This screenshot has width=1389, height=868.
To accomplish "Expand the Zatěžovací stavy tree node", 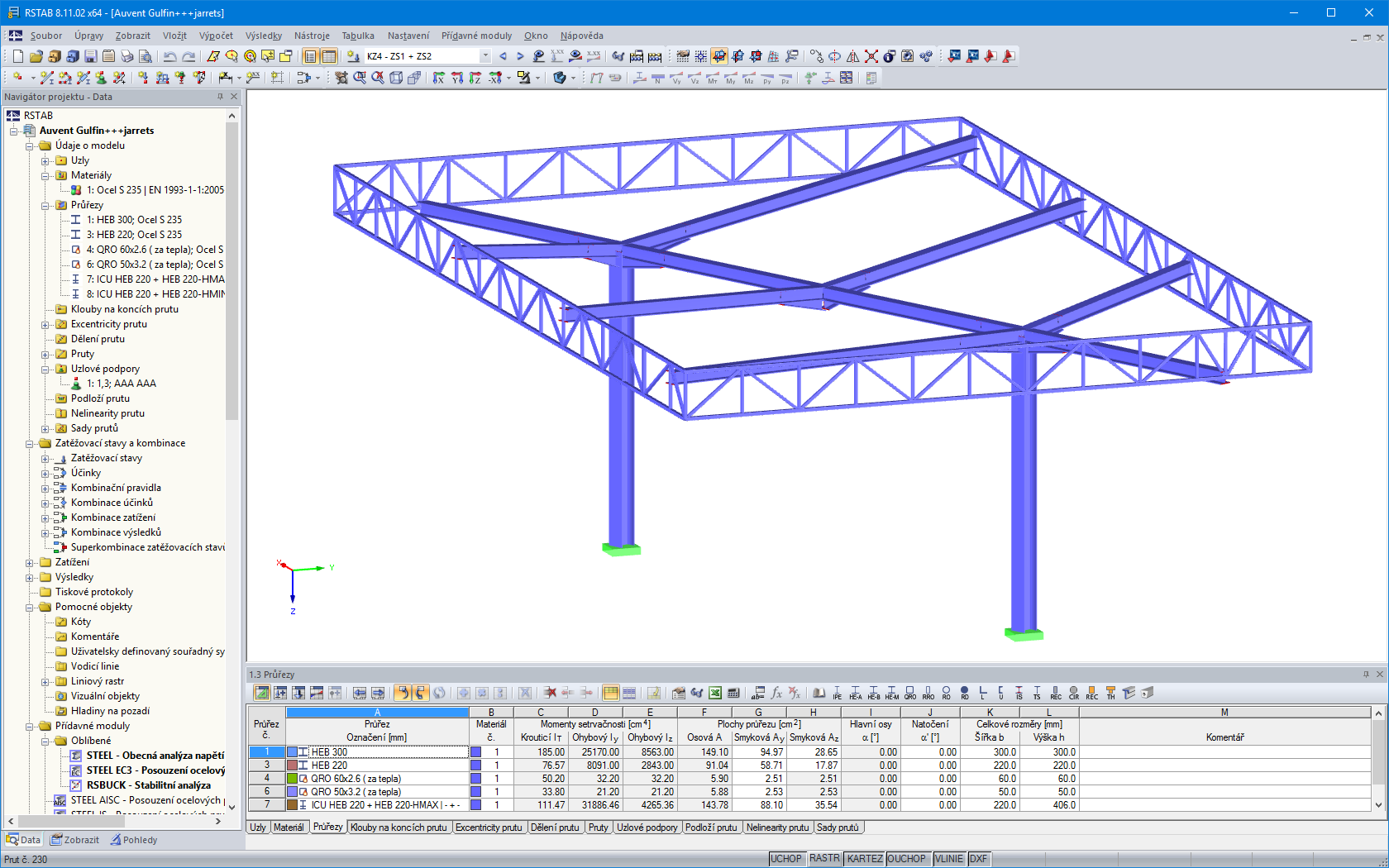I will [45, 458].
